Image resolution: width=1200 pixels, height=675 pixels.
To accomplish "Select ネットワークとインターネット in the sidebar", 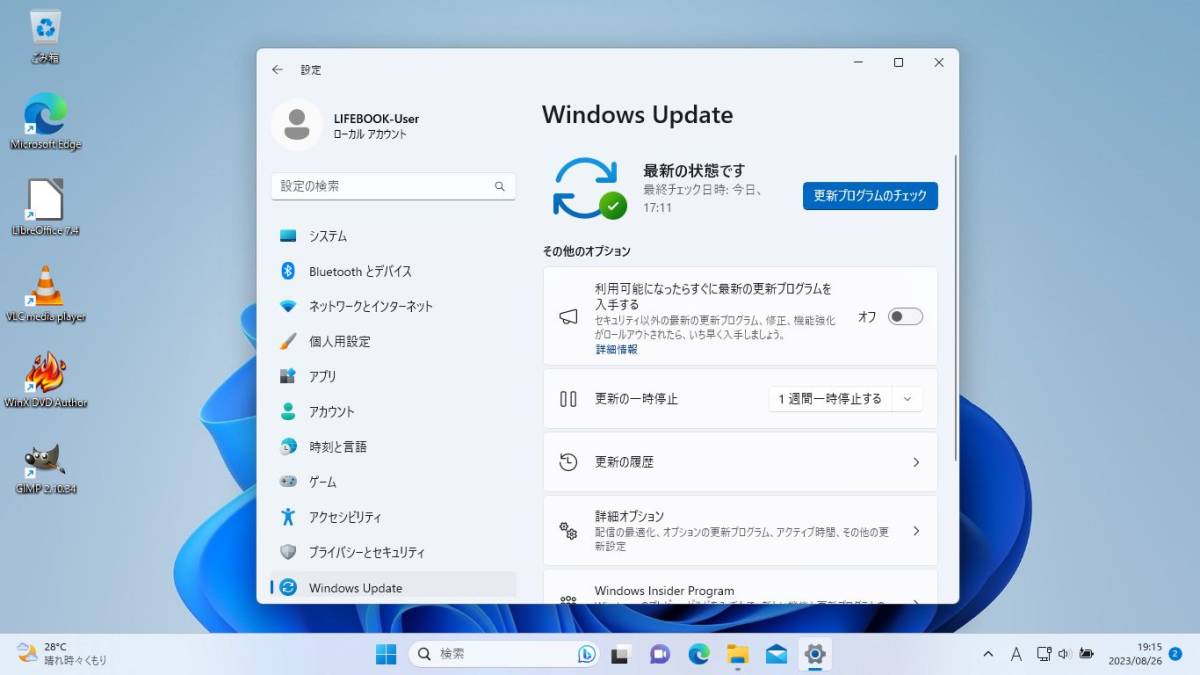I will pos(393,306).
